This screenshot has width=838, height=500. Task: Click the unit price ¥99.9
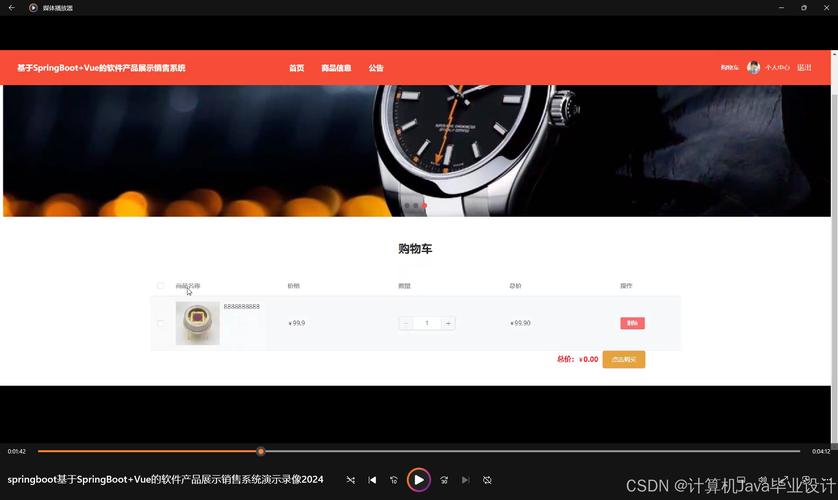tap(297, 323)
